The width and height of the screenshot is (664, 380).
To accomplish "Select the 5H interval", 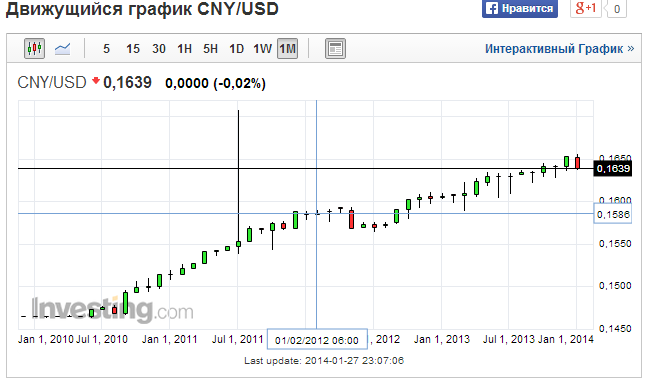I will click(210, 49).
